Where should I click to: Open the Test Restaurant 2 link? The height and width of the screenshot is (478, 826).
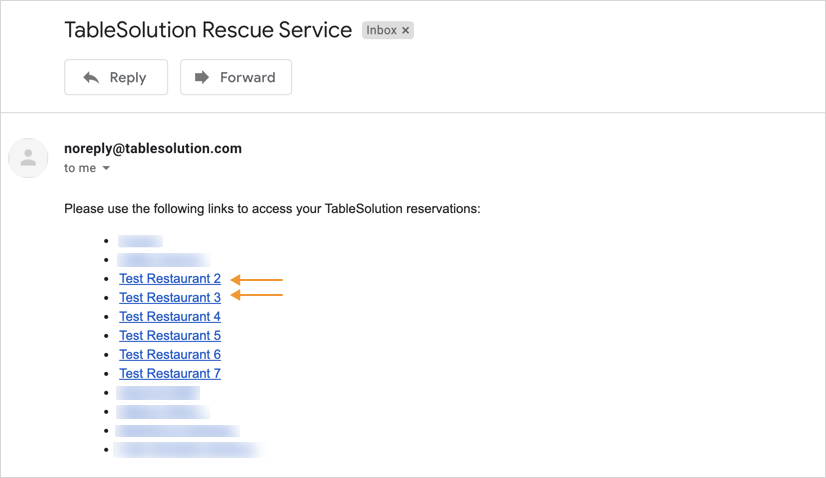[x=170, y=278]
